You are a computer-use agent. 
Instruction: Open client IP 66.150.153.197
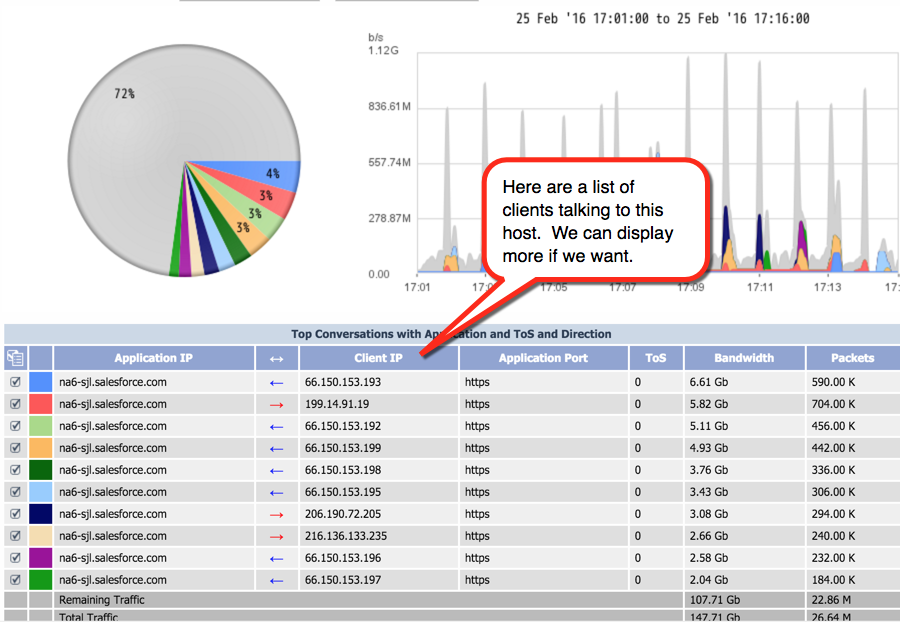[343, 580]
